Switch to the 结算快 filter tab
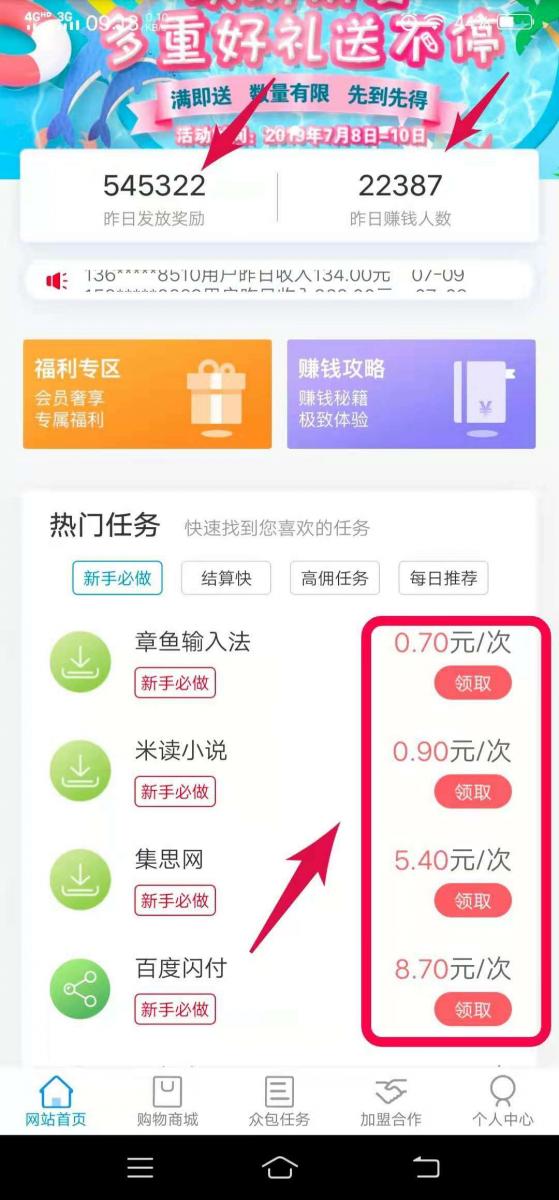This screenshot has width=559, height=1200. click(226, 577)
